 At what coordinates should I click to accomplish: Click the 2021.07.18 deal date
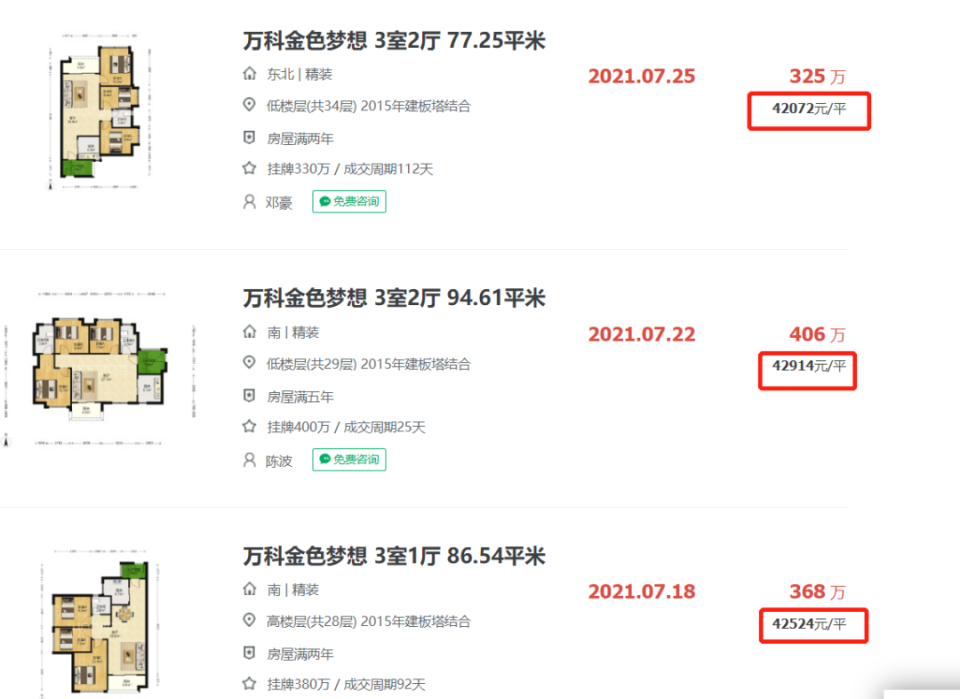(642, 592)
